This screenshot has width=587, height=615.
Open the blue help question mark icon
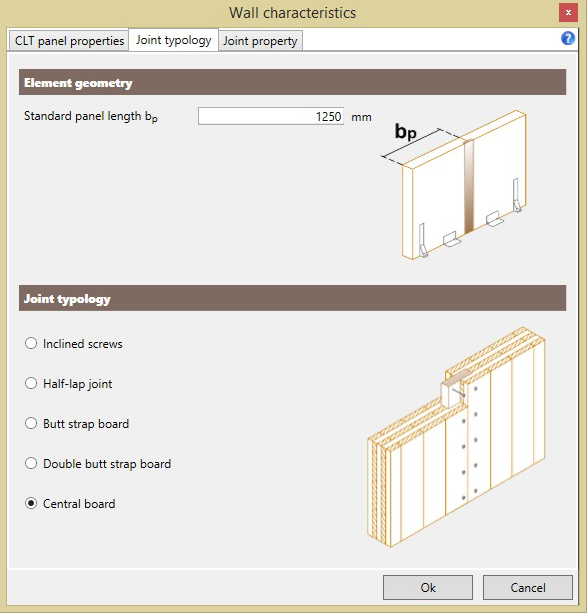click(x=567, y=38)
